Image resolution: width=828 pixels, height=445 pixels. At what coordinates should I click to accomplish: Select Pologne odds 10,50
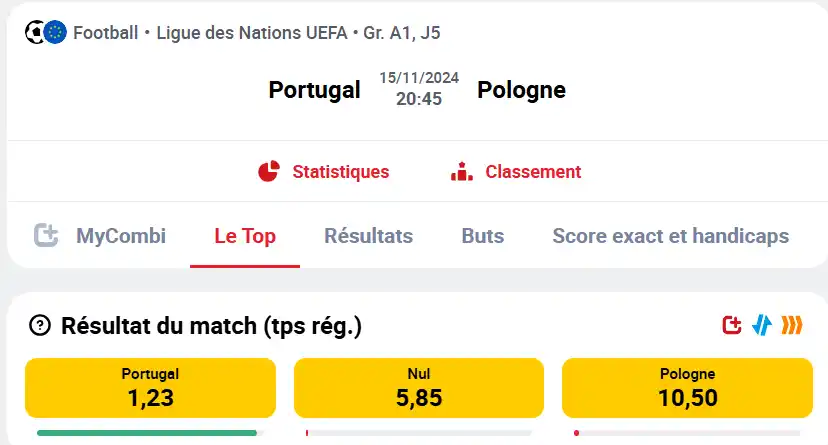pyautogui.click(x=687, y=388)
